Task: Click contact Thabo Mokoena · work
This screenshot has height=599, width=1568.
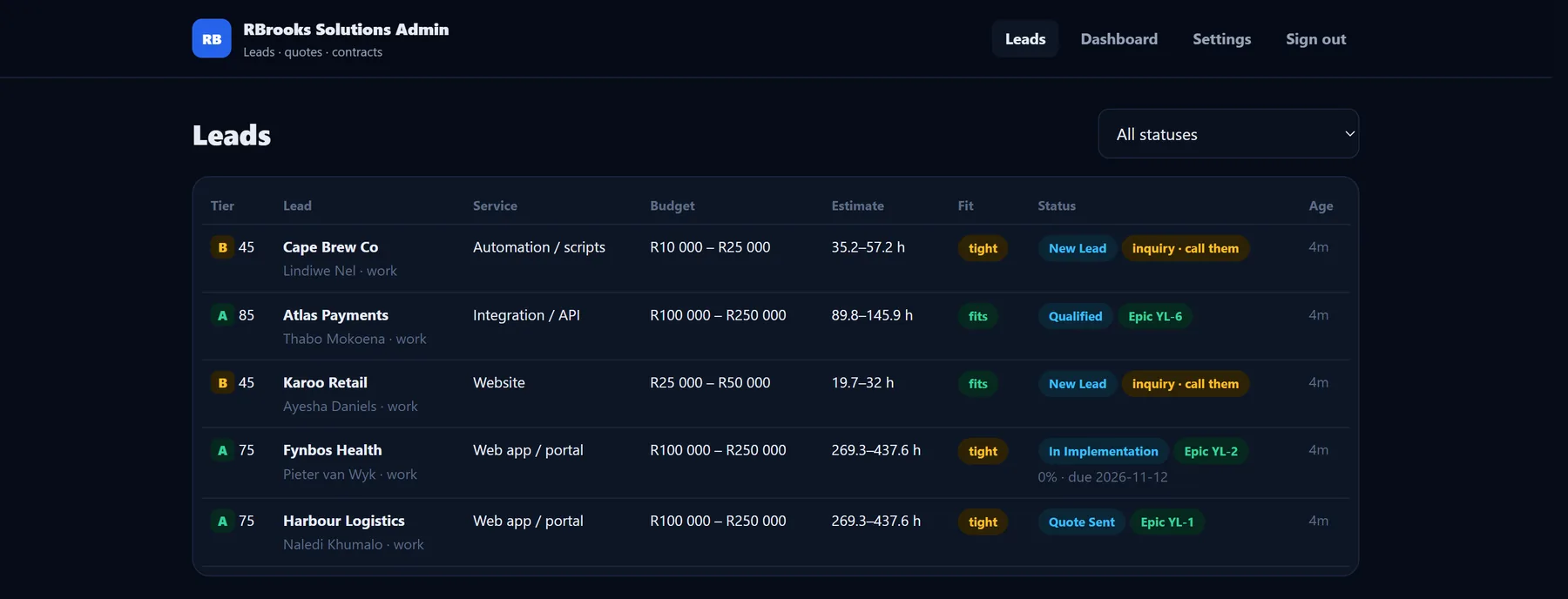Action: [355, 339]
